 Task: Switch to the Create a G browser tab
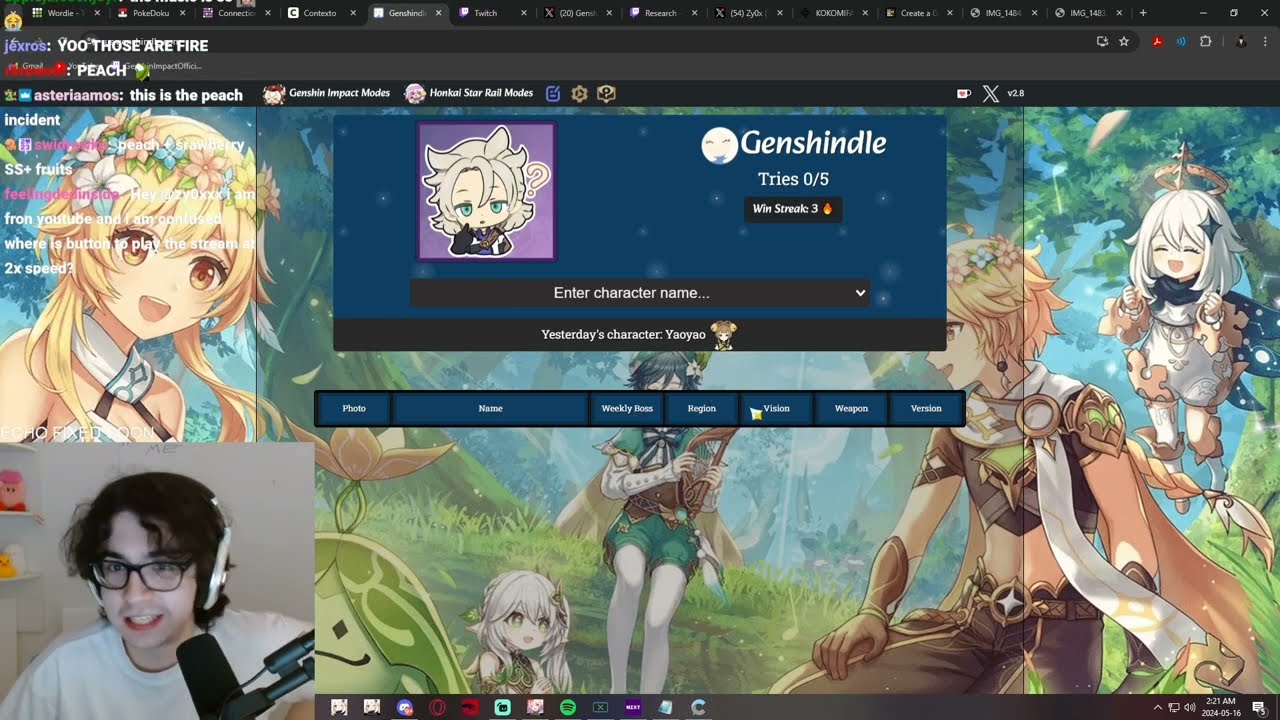918,13
